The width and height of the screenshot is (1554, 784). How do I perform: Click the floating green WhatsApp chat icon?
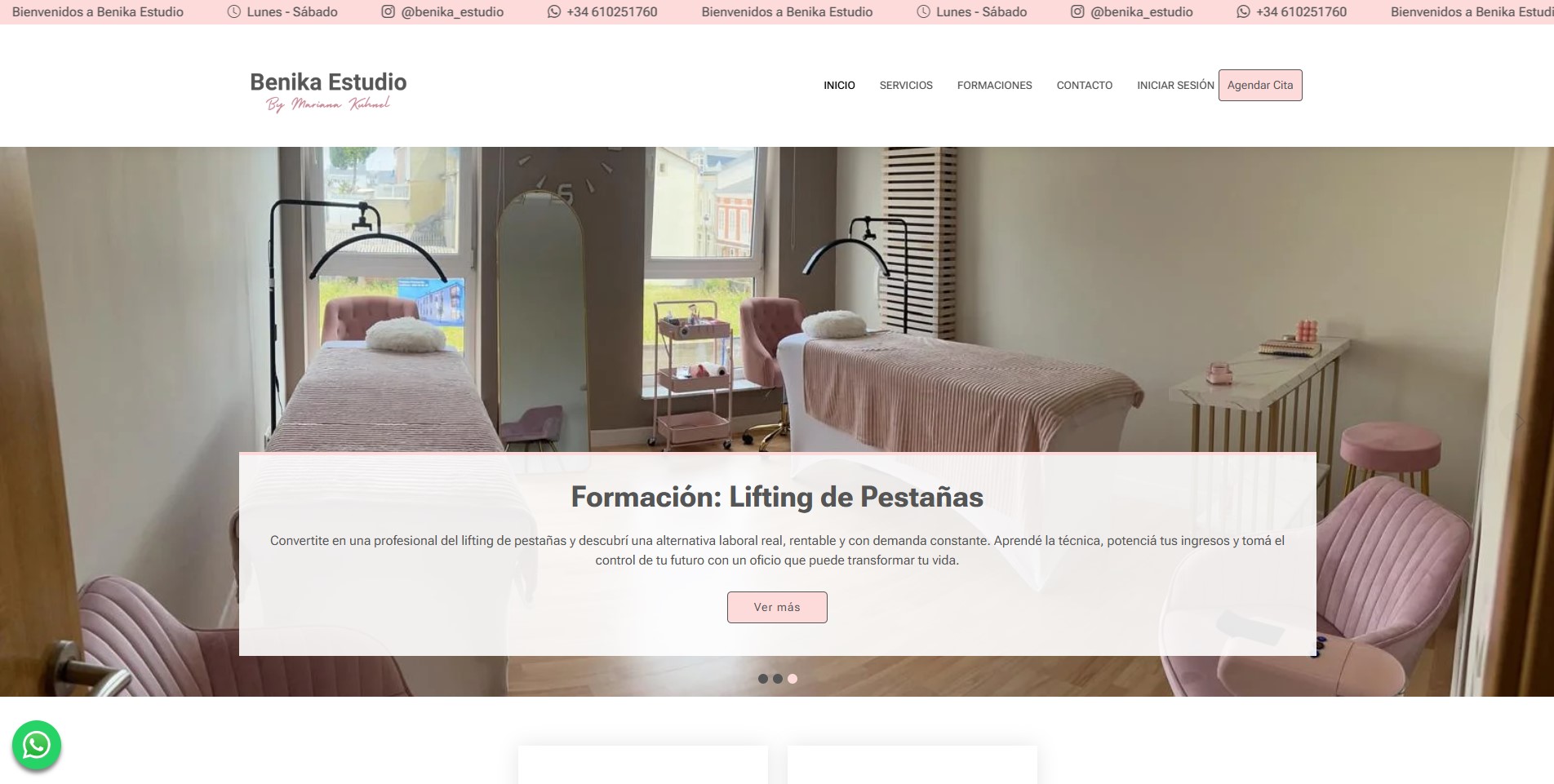click(37, 745)
